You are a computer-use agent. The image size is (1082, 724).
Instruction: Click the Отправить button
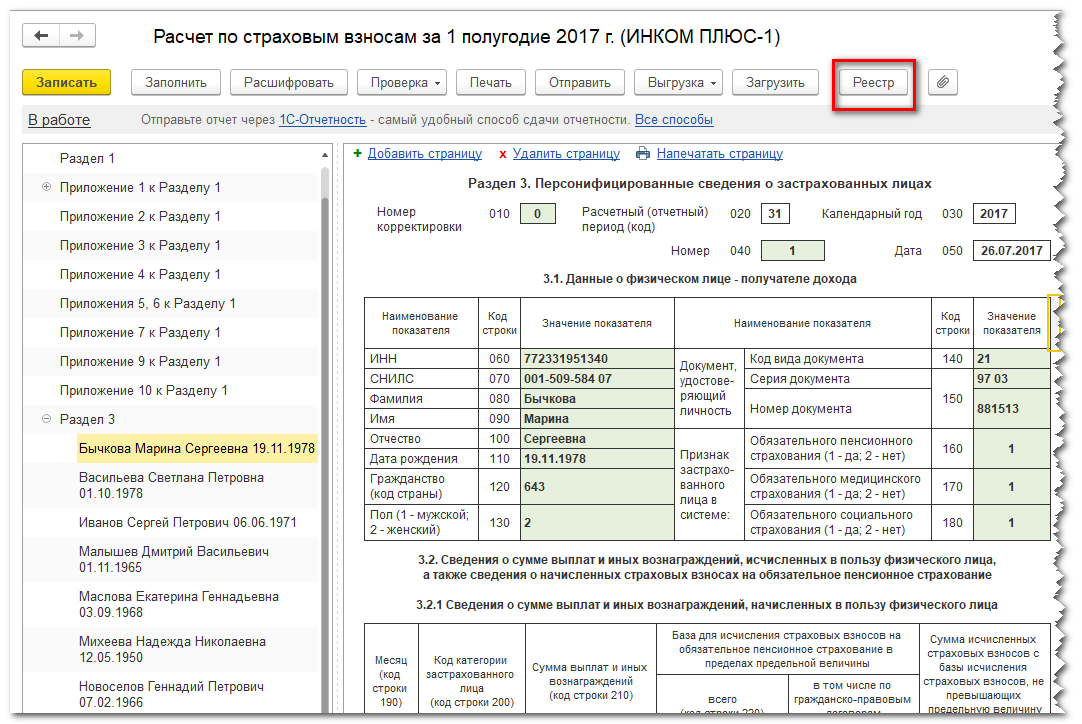pyautogui.click(x=580, y=82)
